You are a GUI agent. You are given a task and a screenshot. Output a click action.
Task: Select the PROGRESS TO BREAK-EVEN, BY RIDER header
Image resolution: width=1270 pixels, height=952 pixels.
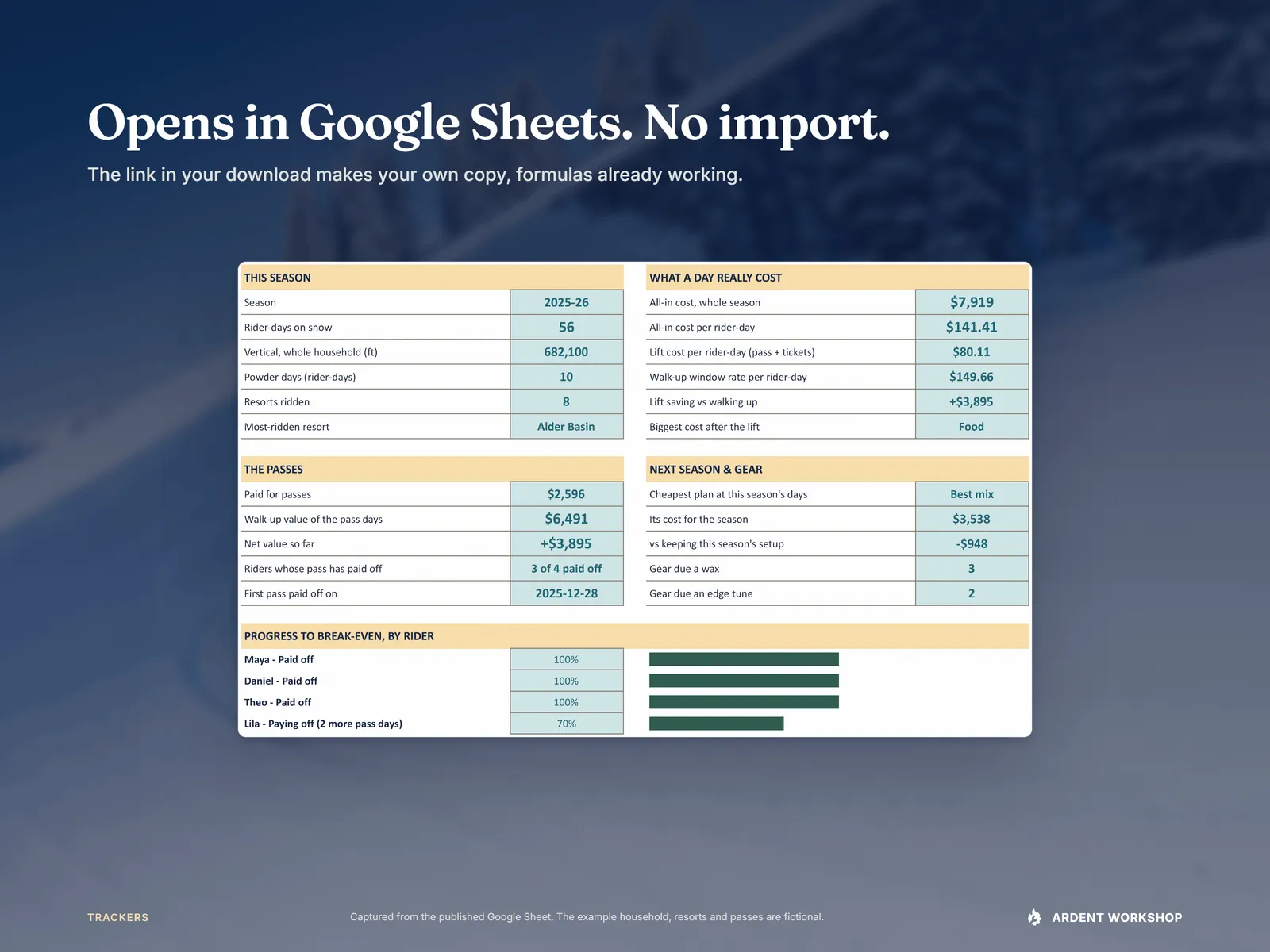tap(635, 636)
